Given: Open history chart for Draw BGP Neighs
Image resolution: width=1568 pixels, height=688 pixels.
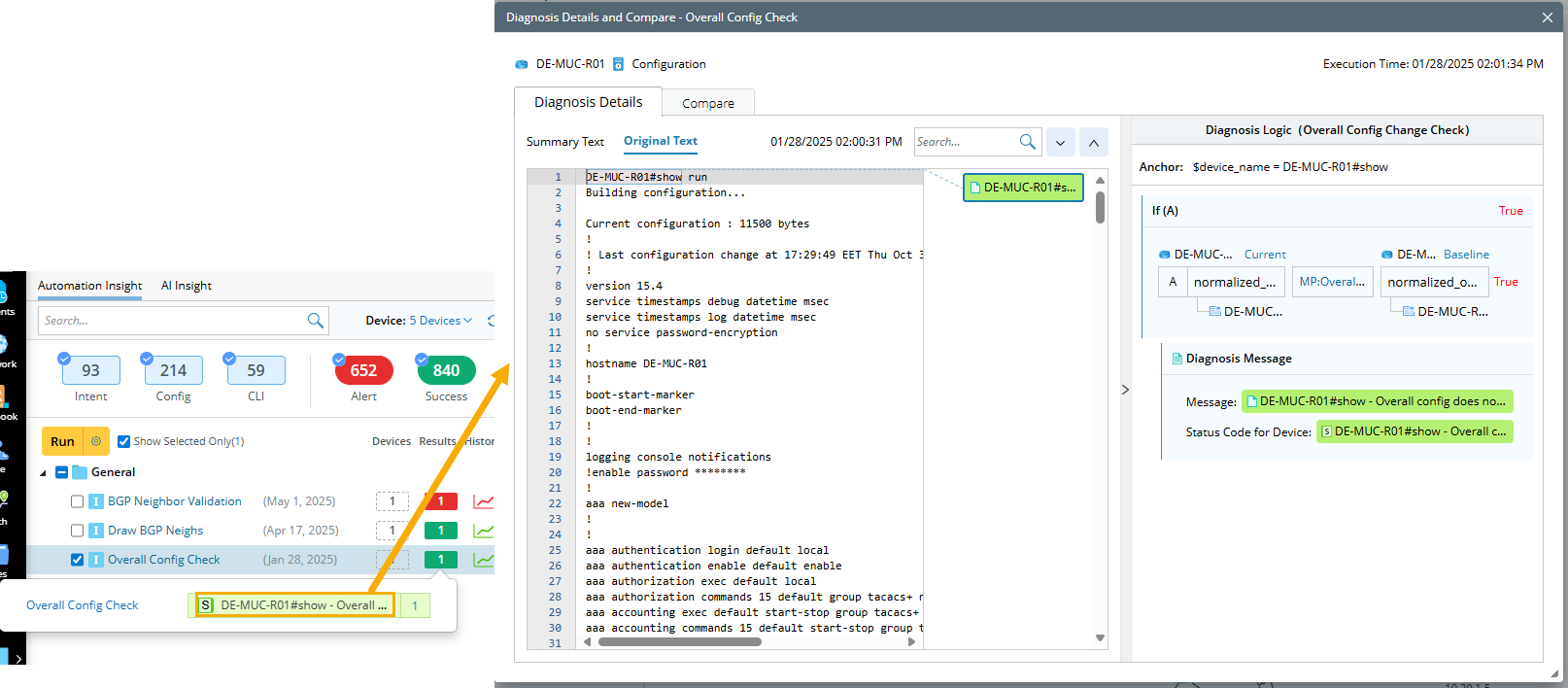Looking at the screenshot, I should 483,531.
